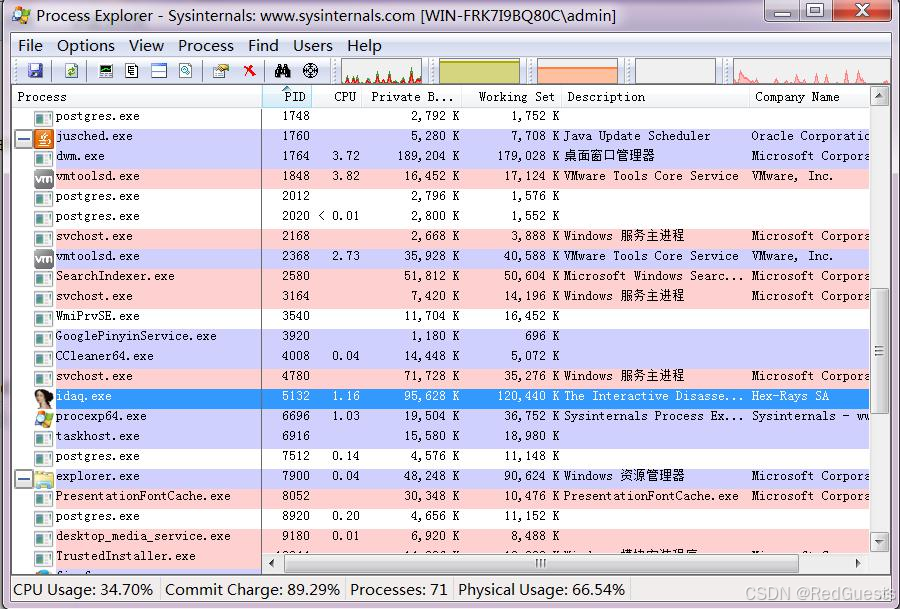This screenshot has height=609, width=900.
Task: Sort by the PID column header
Action: (288, 96)
